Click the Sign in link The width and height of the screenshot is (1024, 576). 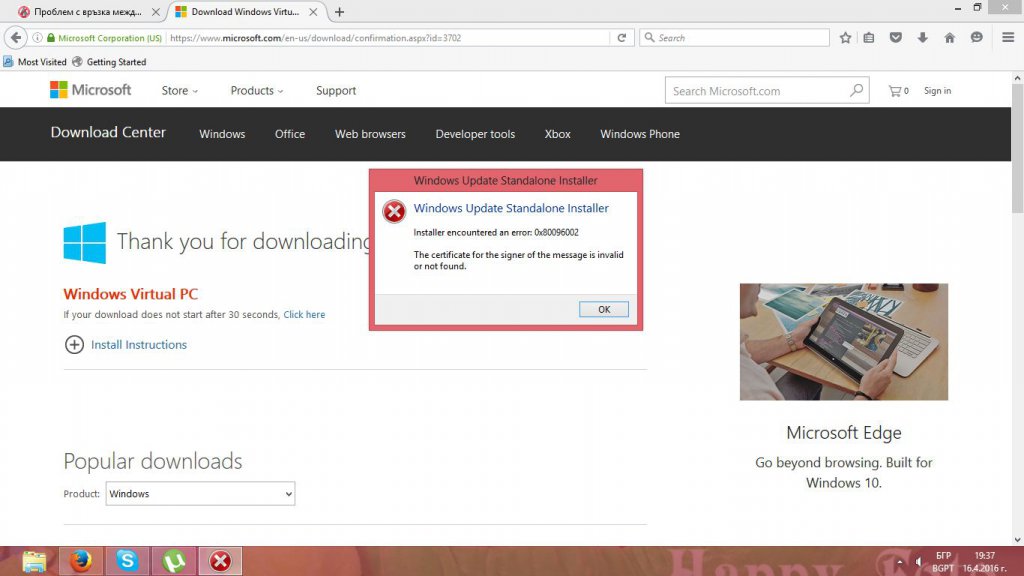[937, 91]
